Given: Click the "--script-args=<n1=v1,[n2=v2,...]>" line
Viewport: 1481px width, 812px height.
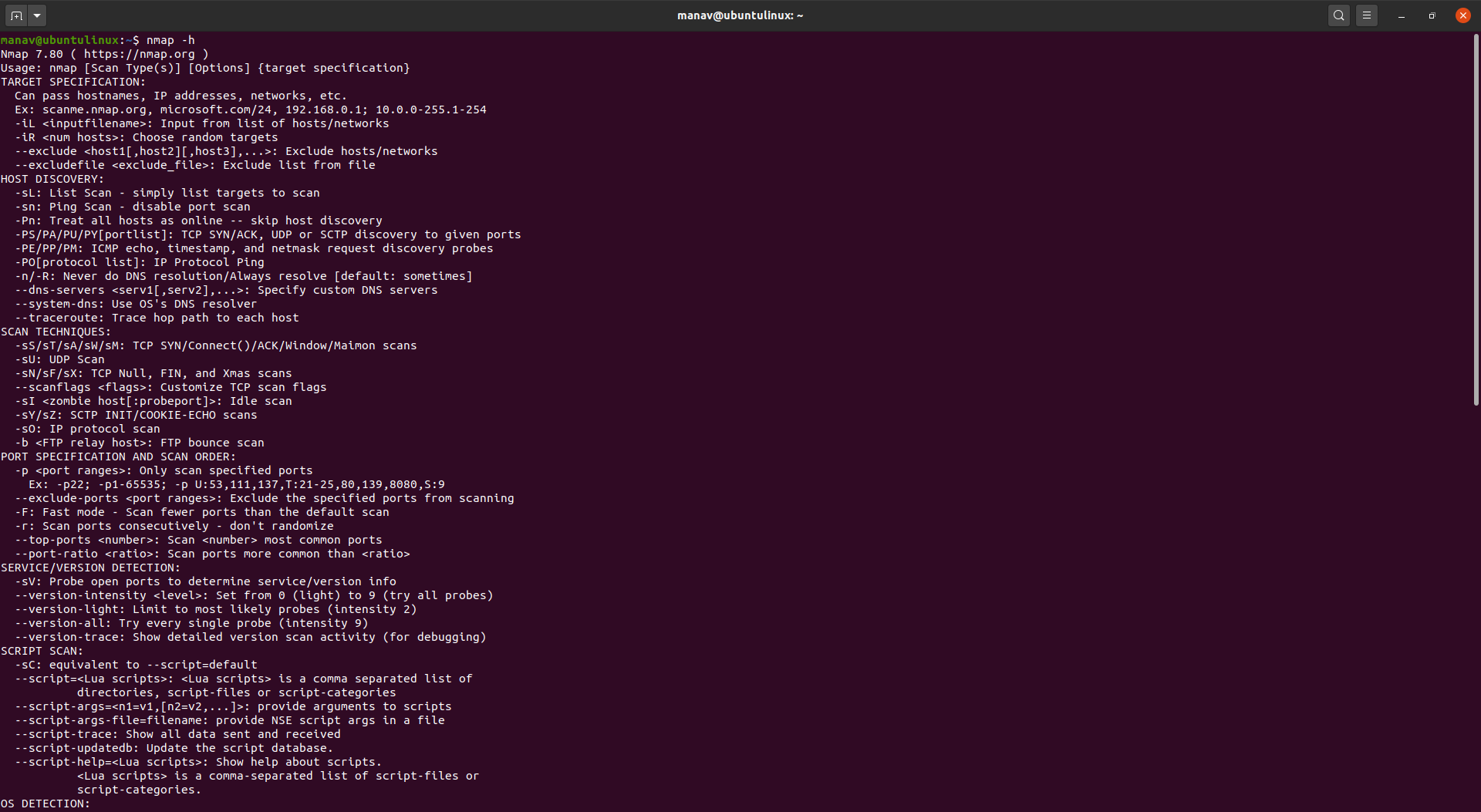Looking at the screenshot, I should (x=233, y=706).
